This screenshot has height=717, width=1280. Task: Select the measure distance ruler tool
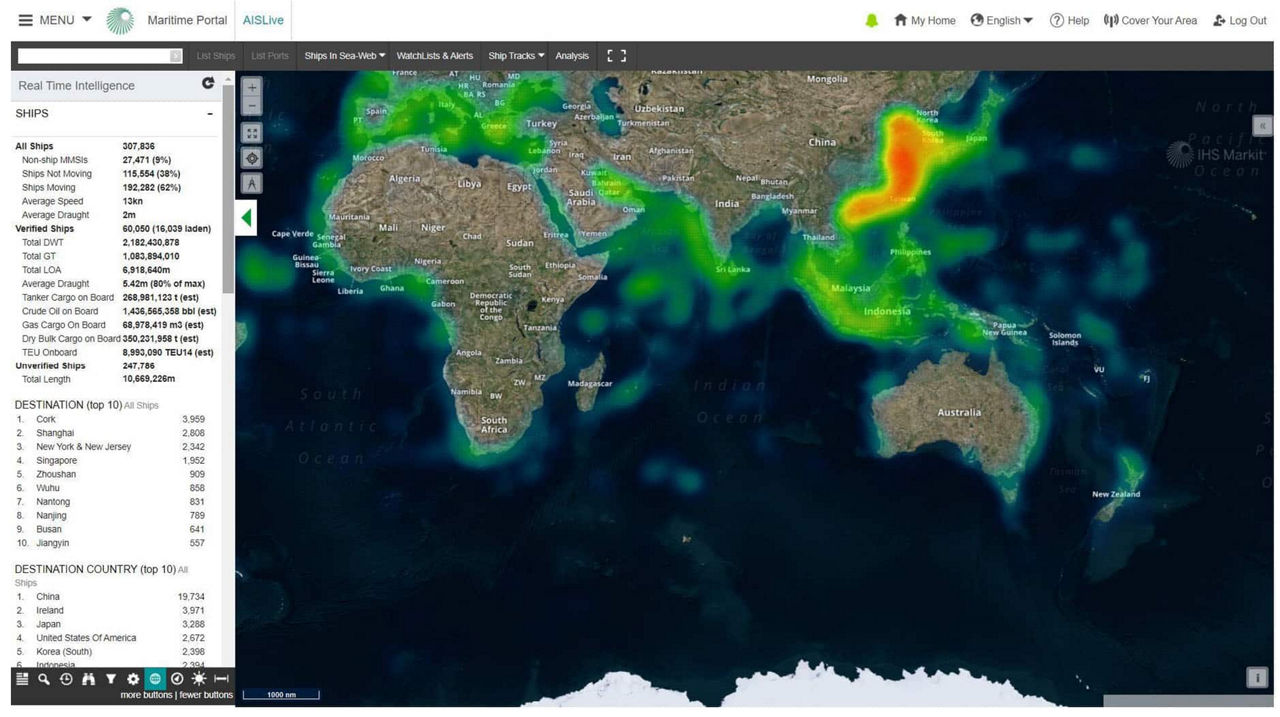pos(222,679)
